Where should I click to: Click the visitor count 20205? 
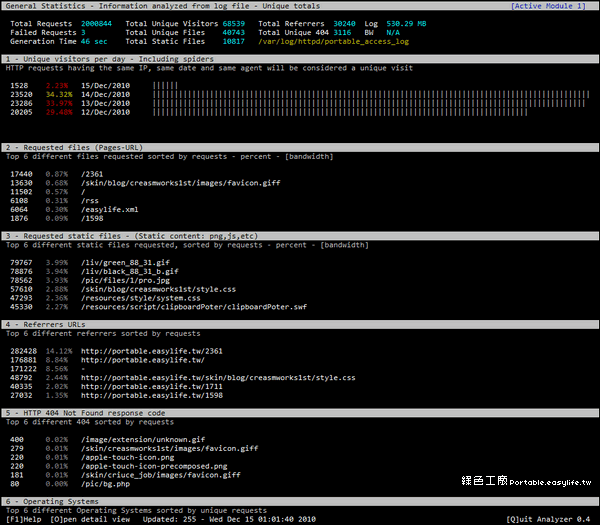[x=21, y=112]
